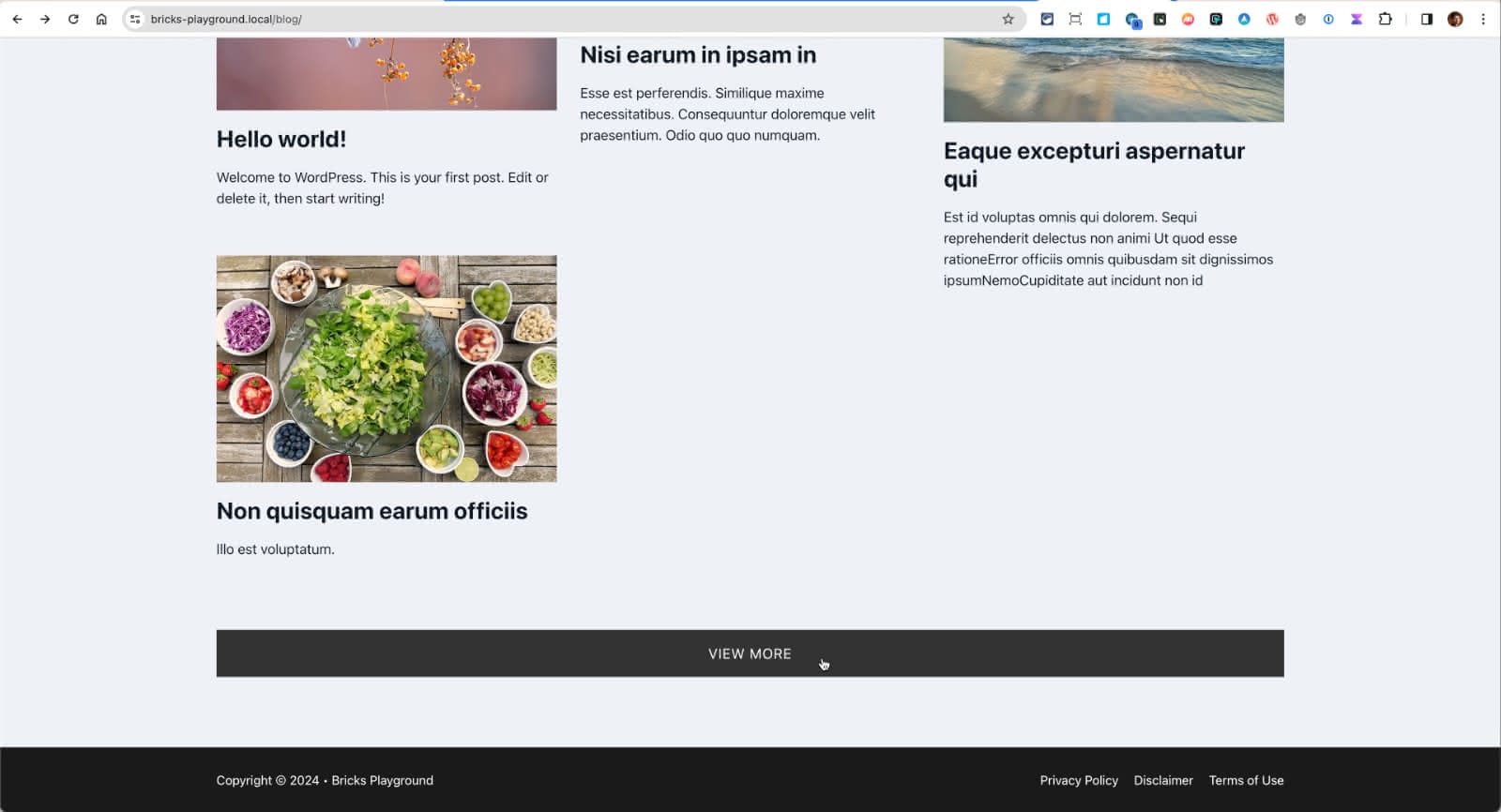Go to the browser home page
Image resolution: width=1501 pixels, height=812 pixels.
click(101, 19)
